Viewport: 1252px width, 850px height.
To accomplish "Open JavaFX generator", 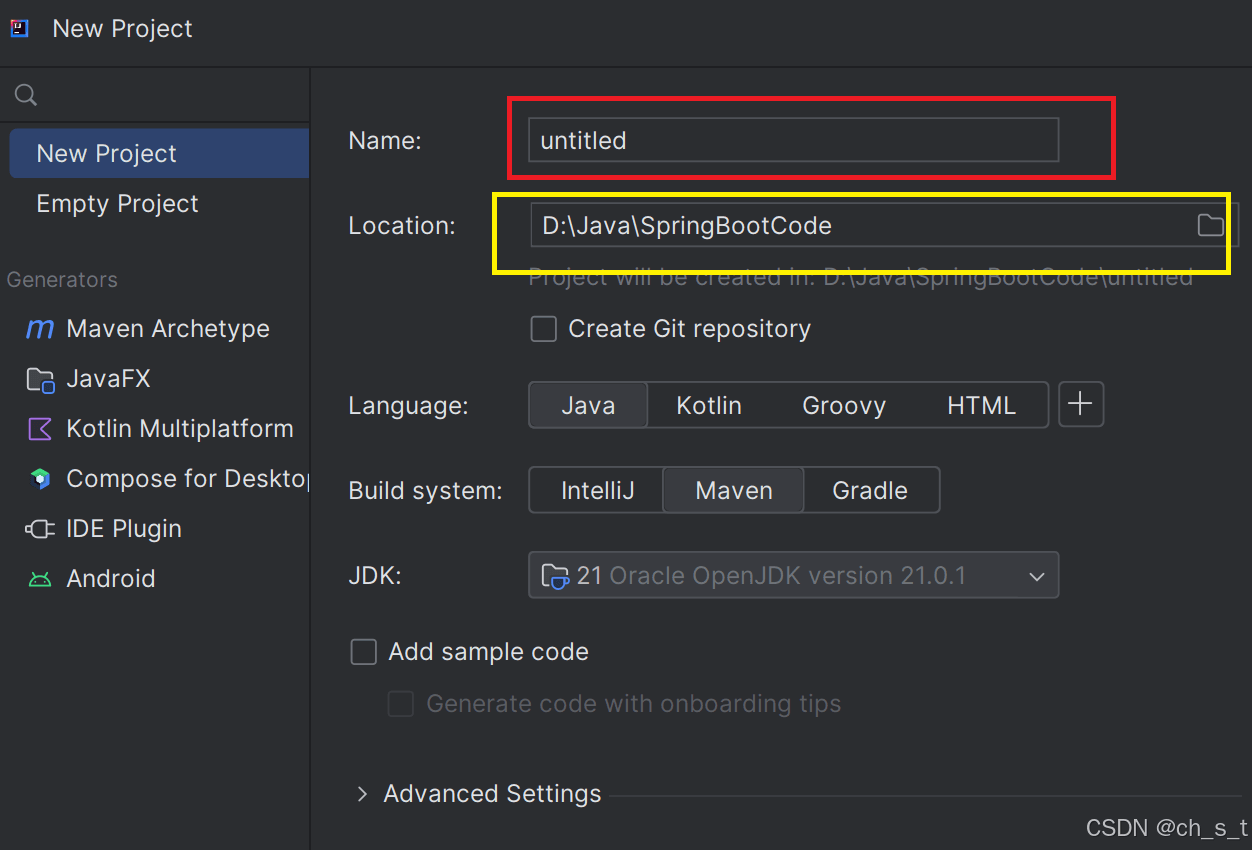I will click(x=108, y=379).
